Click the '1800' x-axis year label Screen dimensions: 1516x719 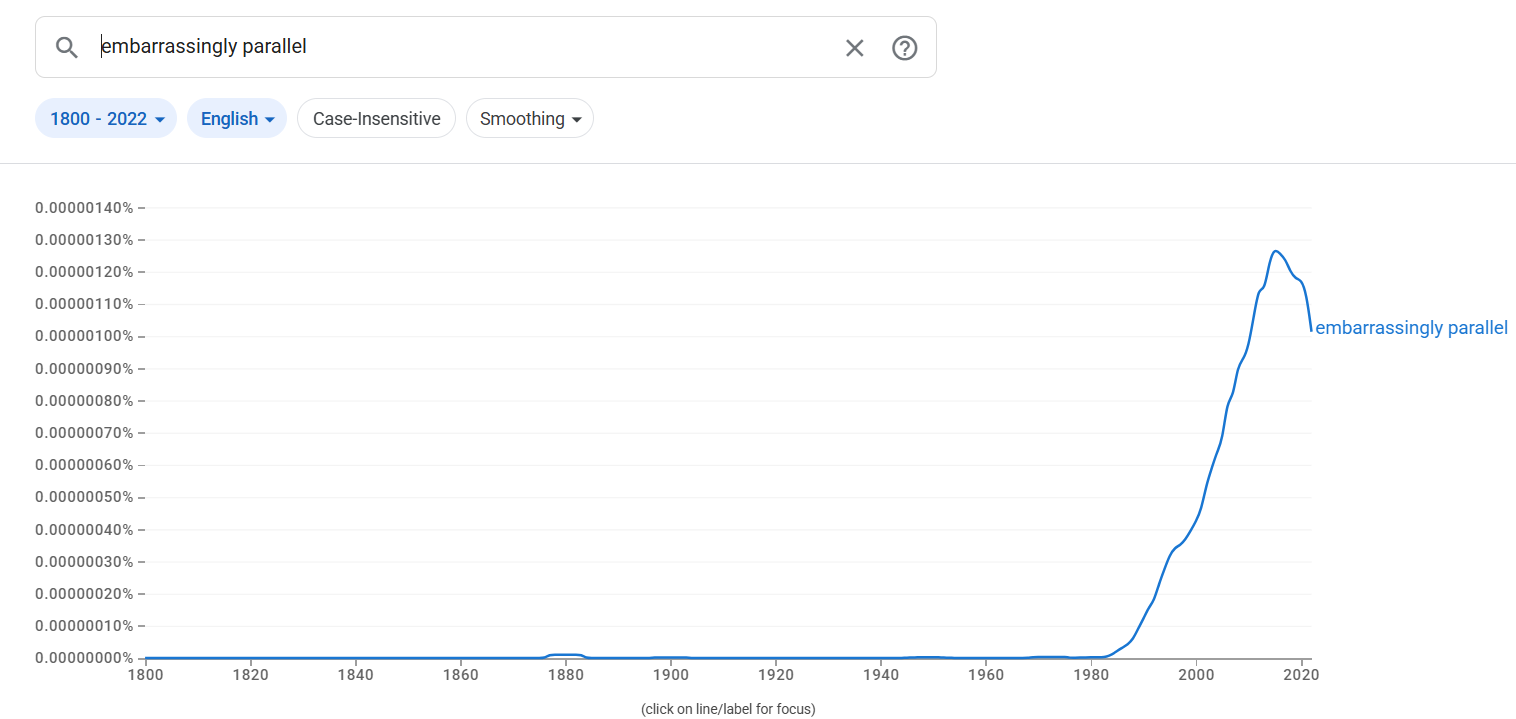point(146,675)
